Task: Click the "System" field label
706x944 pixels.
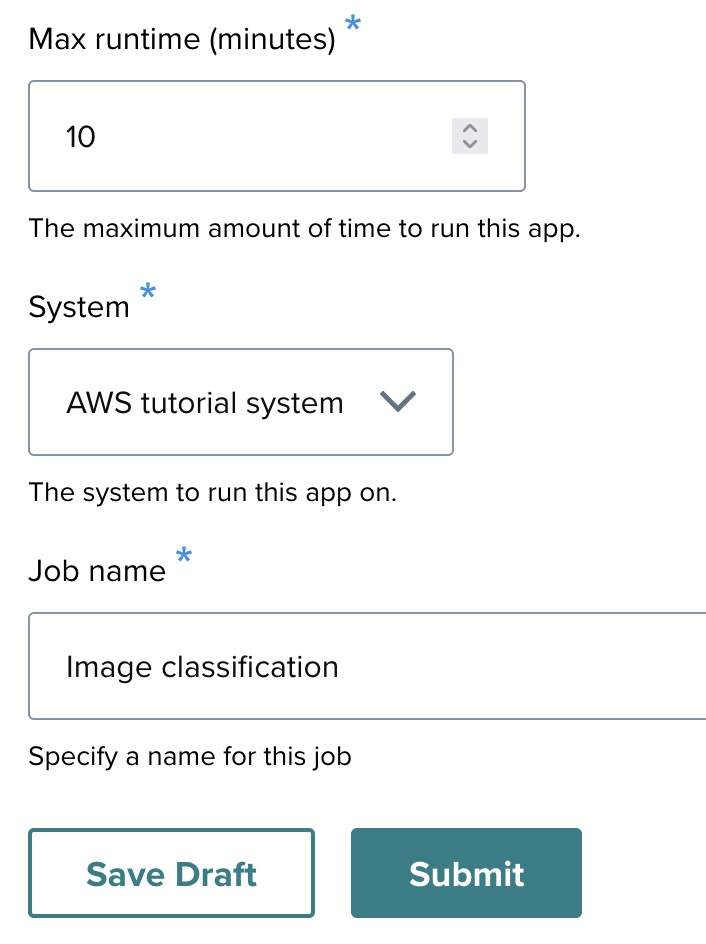Action: 79,307
